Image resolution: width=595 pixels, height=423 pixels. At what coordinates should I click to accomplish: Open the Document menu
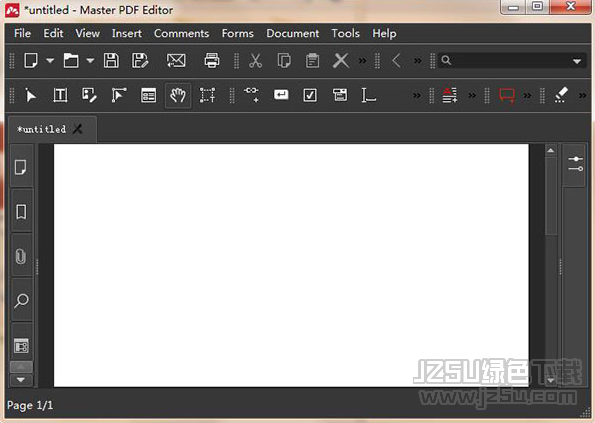tap(293, 34)
